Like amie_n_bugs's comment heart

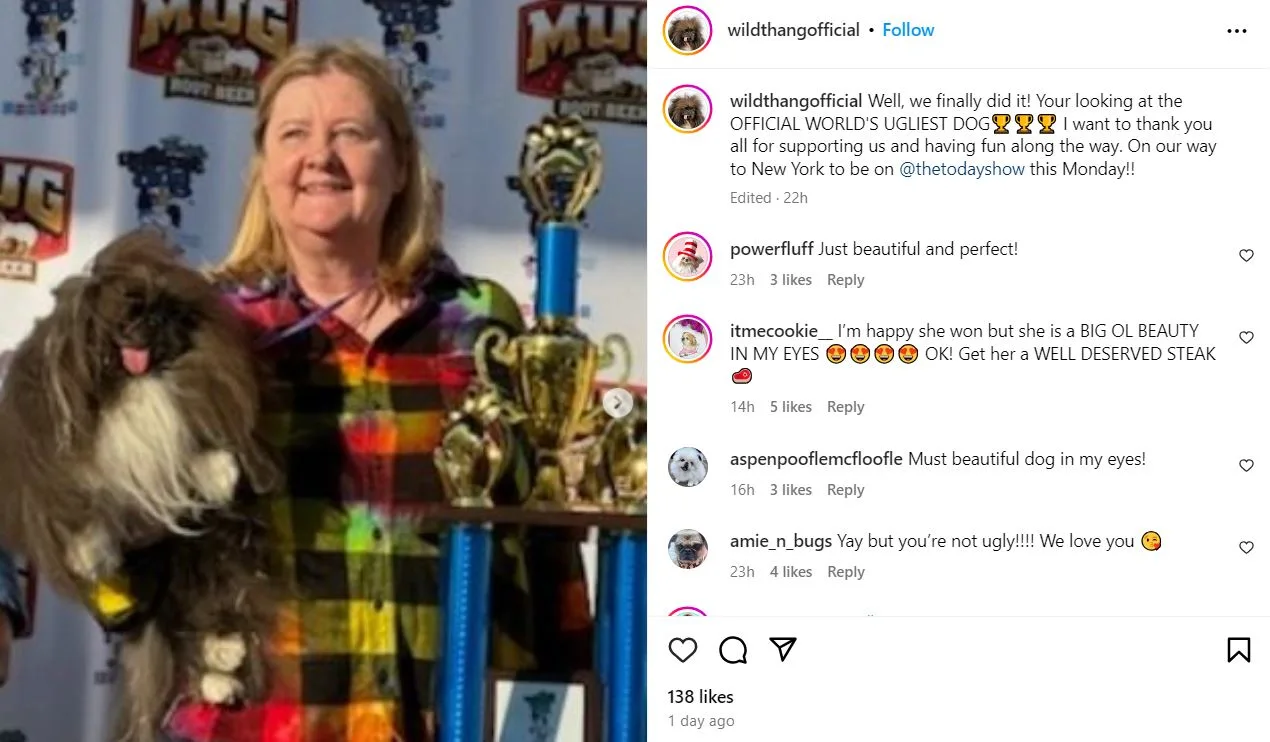[x=1246, y=548]
